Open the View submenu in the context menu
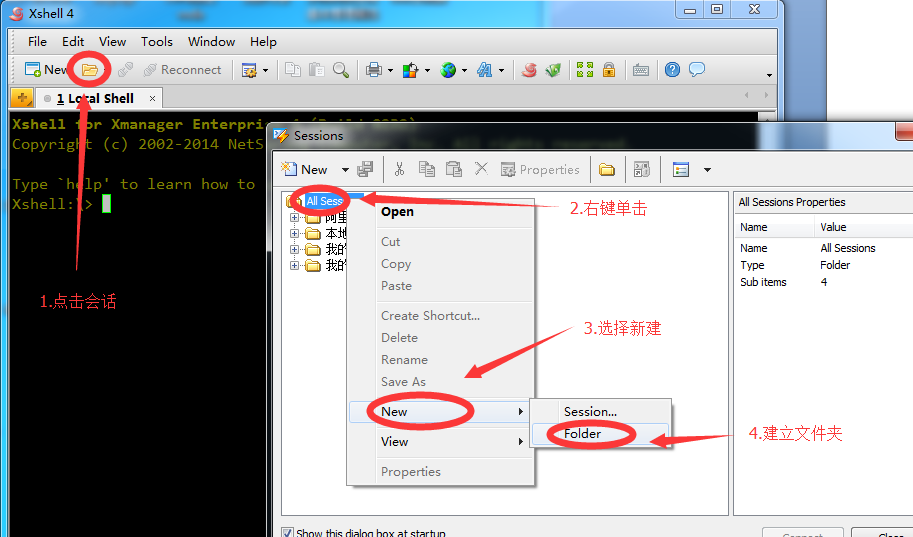The width and height of the screenshot is (913, 537). coord(440,441)
